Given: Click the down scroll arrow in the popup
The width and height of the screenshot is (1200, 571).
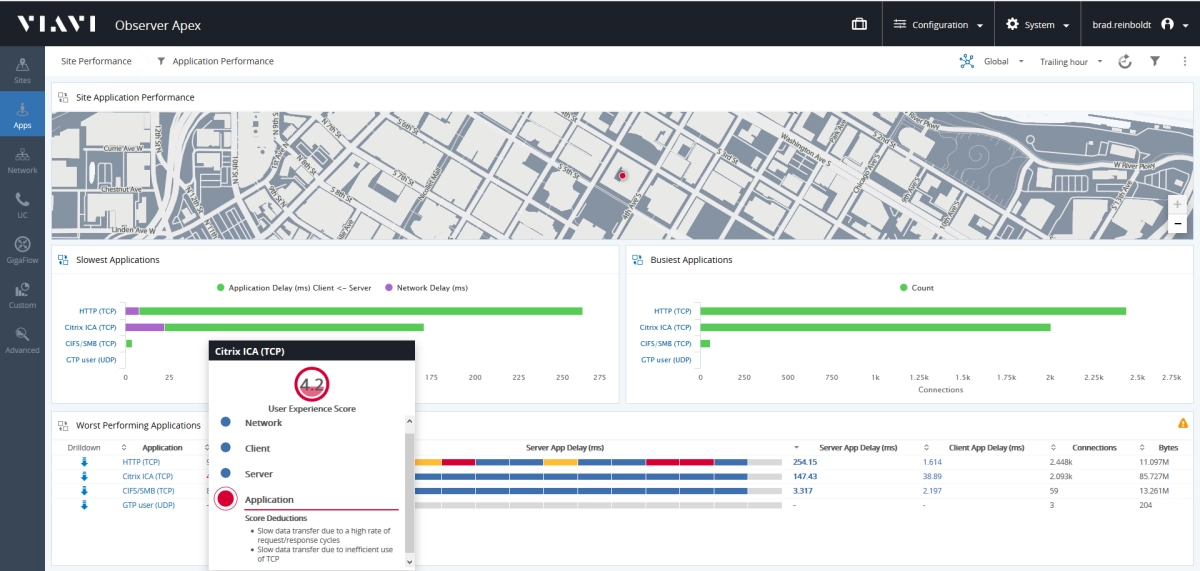Looking at the screenshot, I should [x=408, y=562].
